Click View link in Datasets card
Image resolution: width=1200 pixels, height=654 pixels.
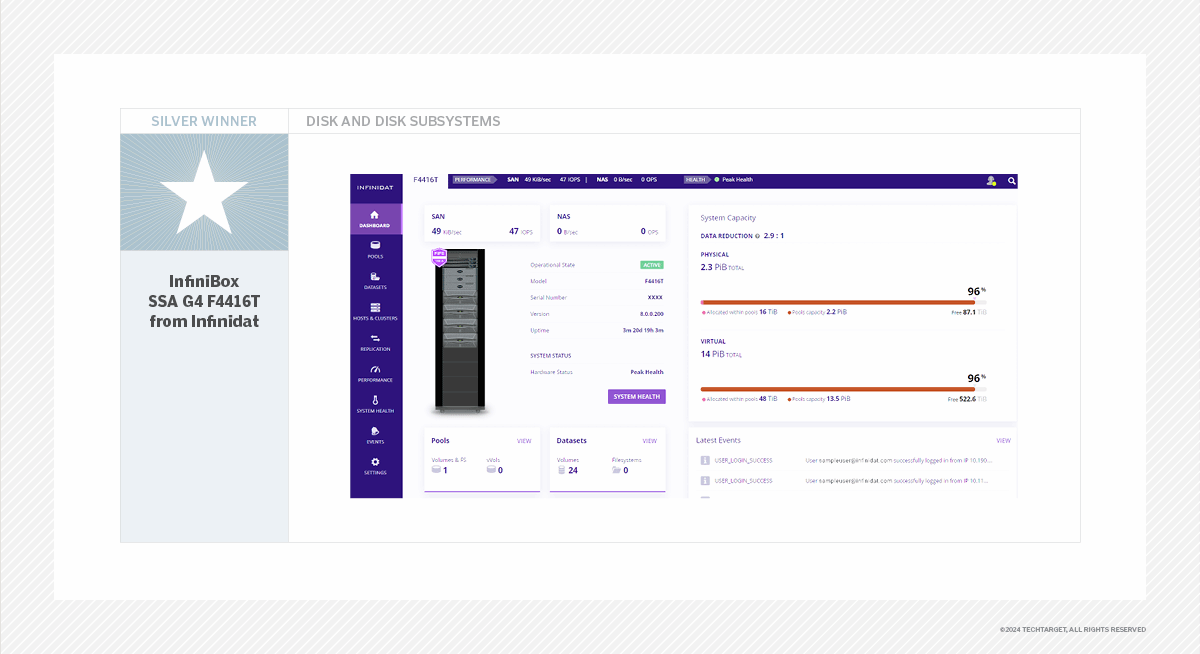click(649, 440)
